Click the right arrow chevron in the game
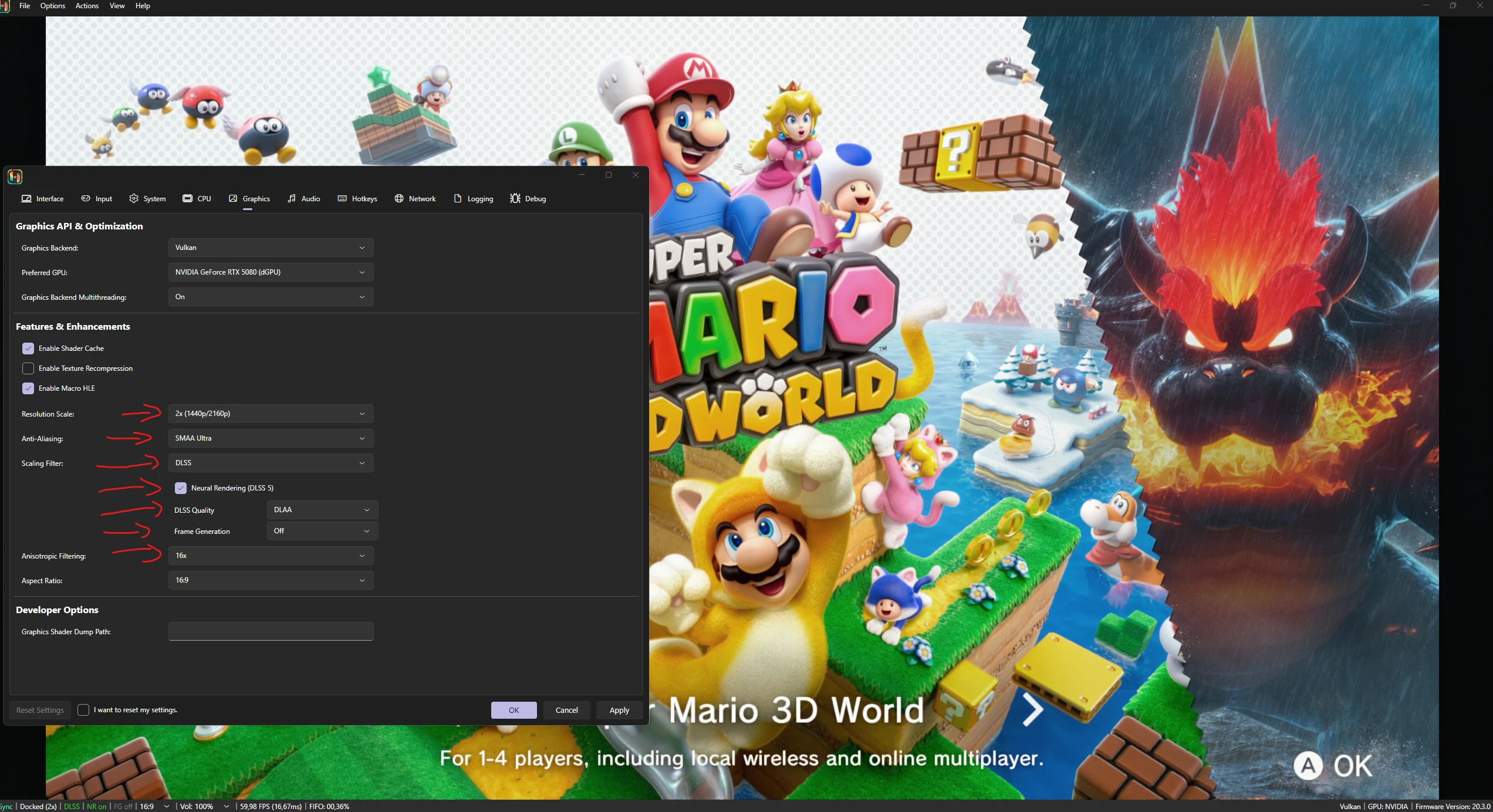This screenshot has width=1493, height=812. [1032, 709]
